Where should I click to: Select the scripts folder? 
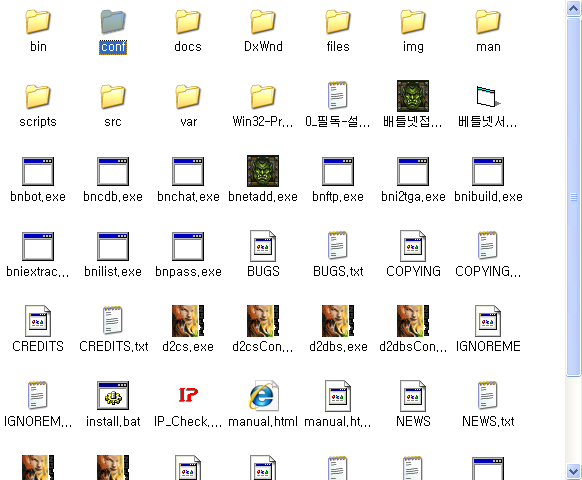click(x=38, y=97)
